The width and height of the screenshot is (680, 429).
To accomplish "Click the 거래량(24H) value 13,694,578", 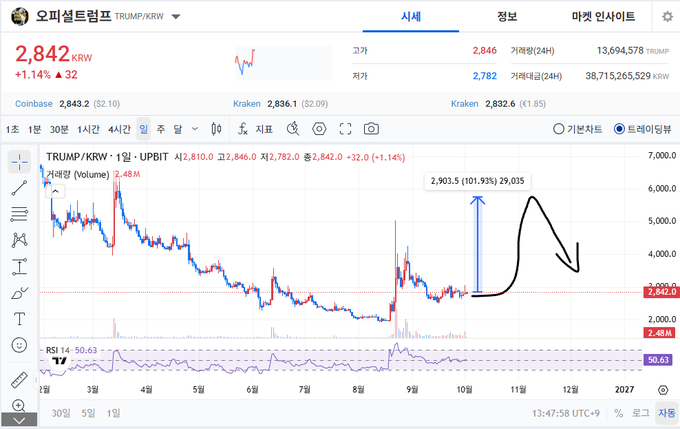I will point(620,50).
